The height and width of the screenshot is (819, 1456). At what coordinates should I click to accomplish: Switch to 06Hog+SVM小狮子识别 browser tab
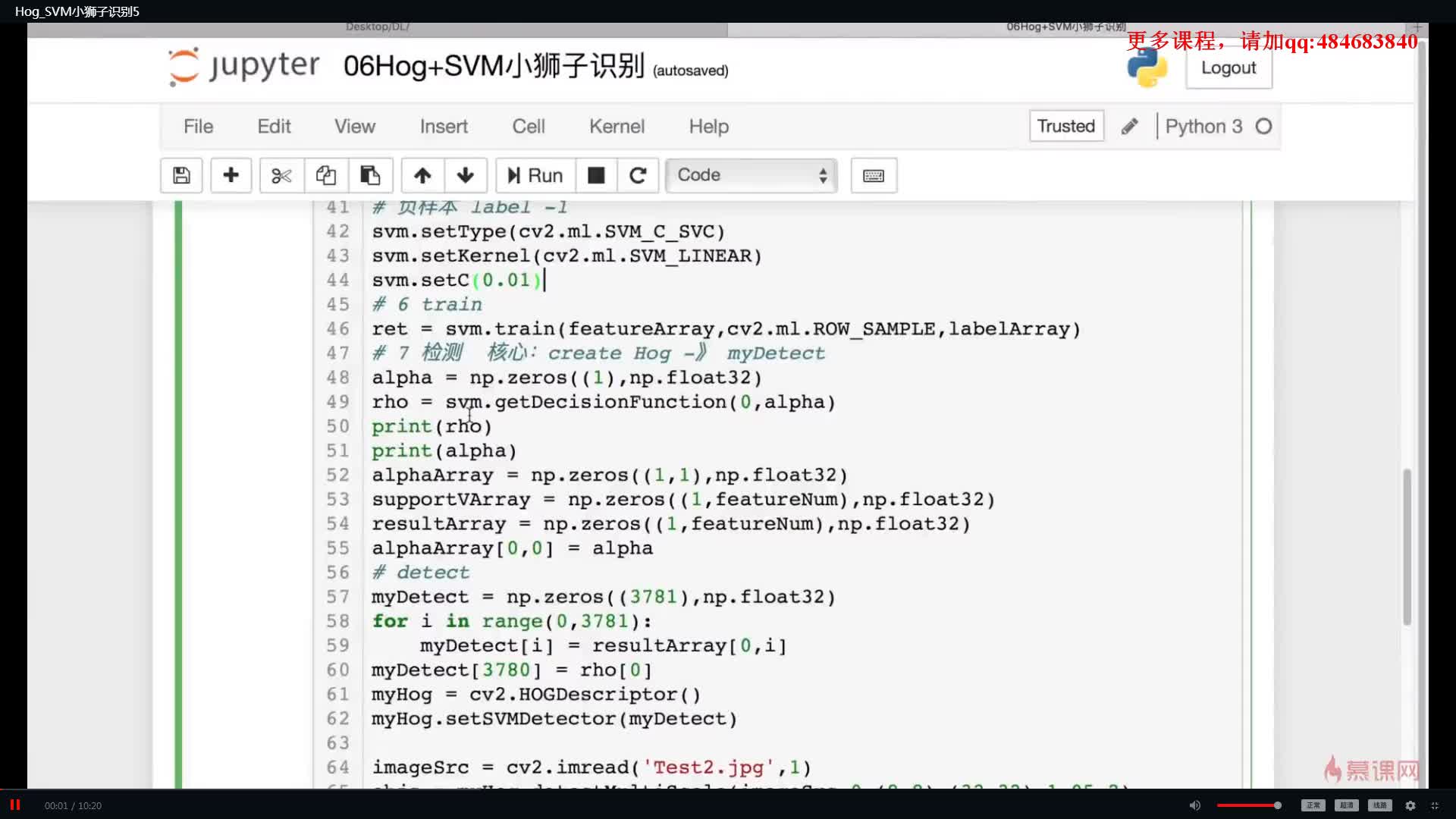pos(1065,27)
